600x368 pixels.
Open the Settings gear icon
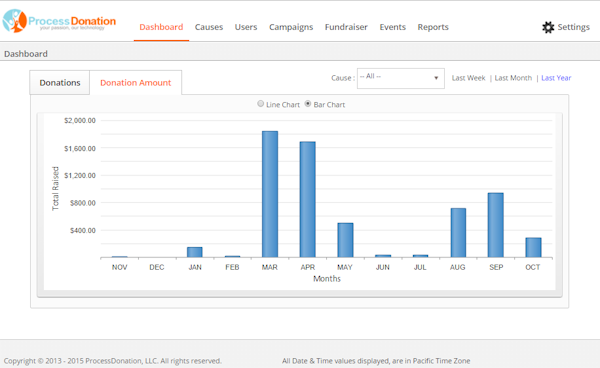pyautogui.click(x=548, y=27)
